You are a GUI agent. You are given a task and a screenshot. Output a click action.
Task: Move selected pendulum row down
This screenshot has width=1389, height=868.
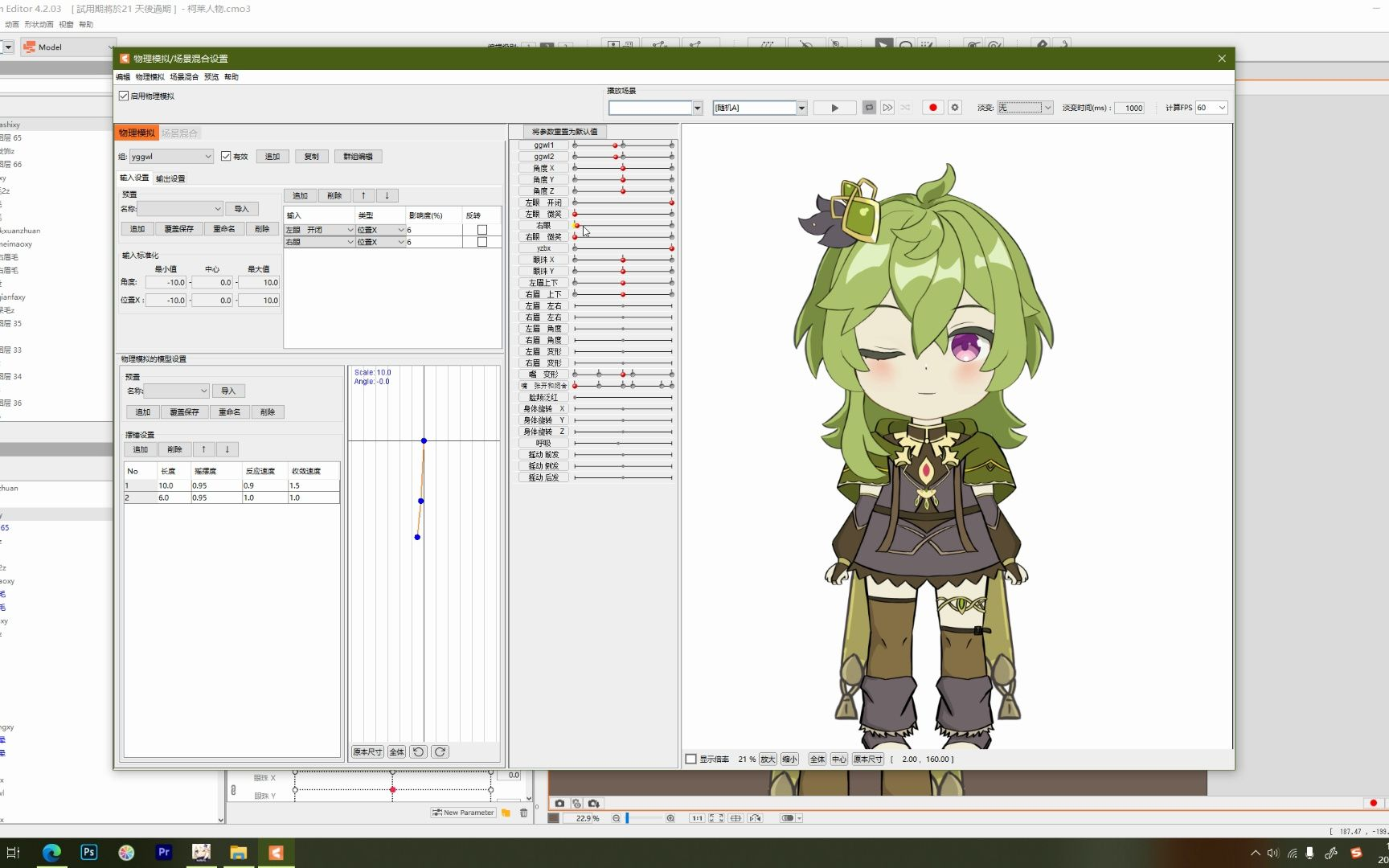(x=227, y=449)
